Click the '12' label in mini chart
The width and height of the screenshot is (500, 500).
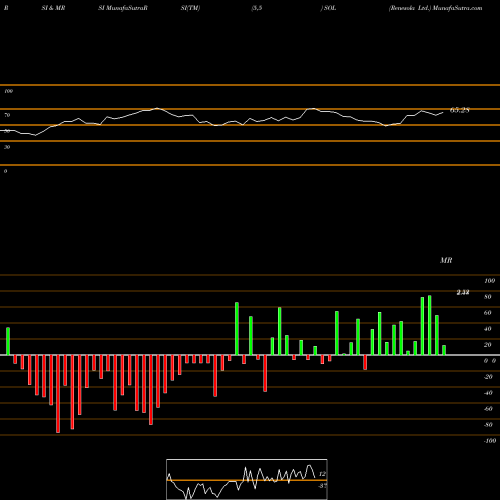(322, 474)
